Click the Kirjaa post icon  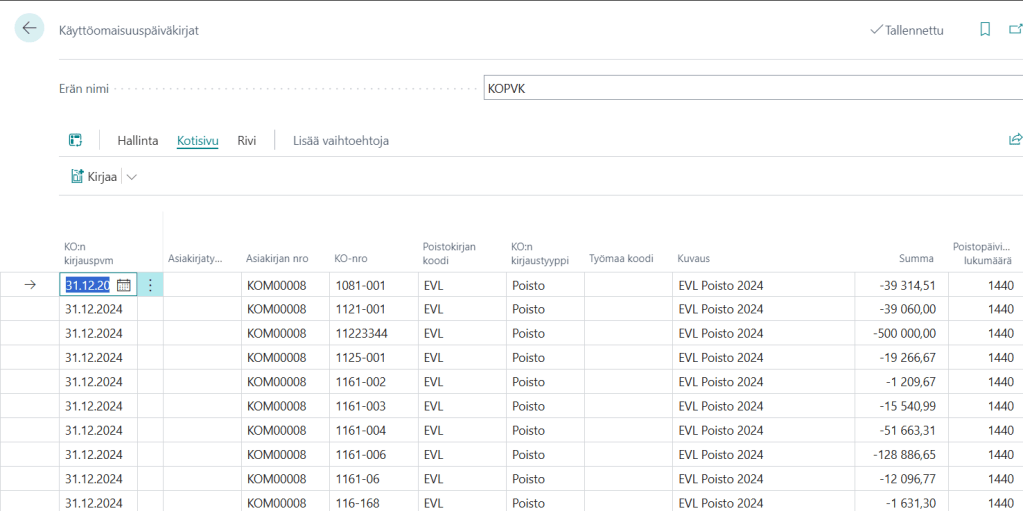[x=77, y=176]
